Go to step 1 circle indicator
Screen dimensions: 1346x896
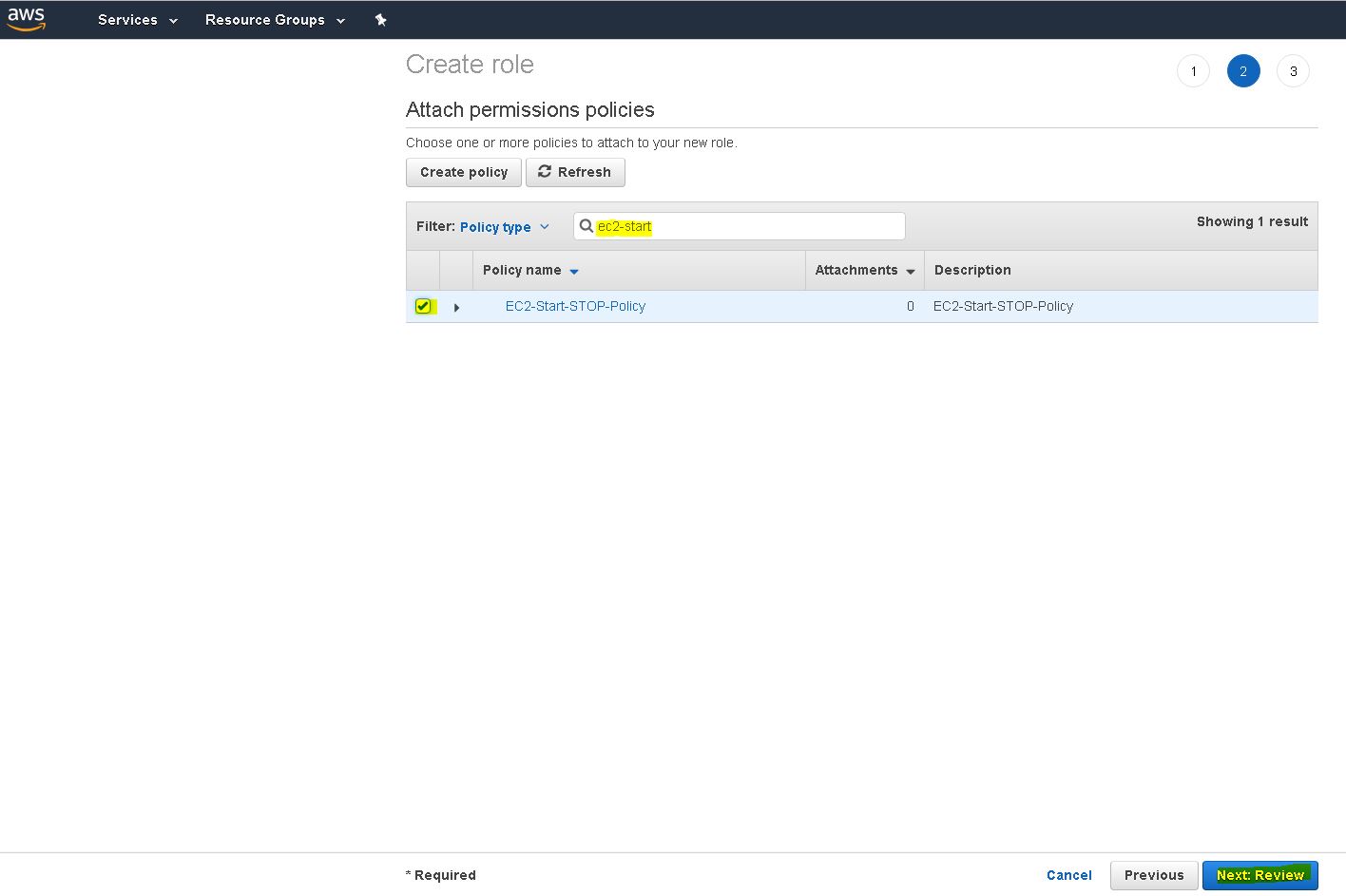point(1193,71)
